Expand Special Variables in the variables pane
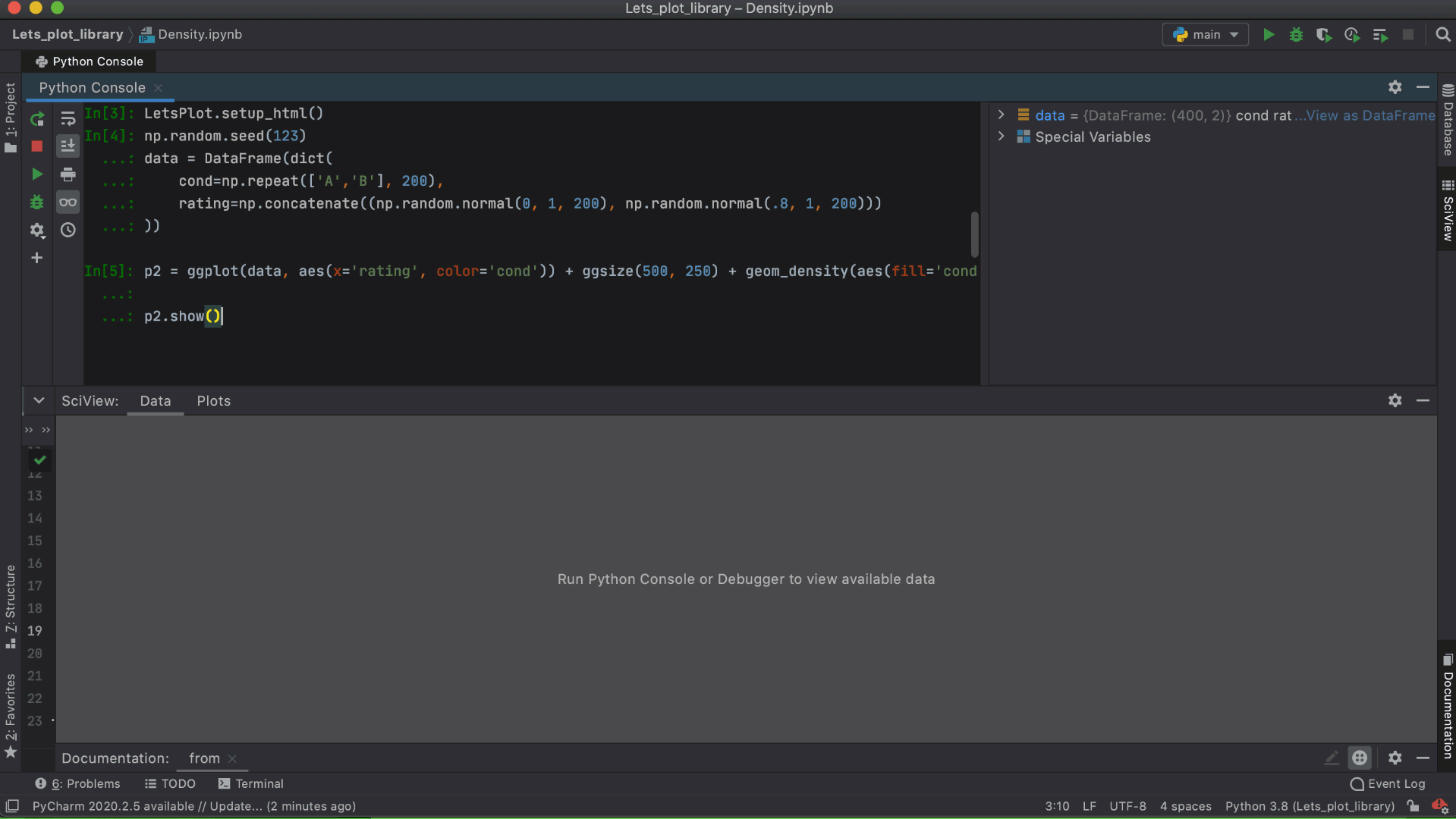Screen dimensions: 1456x819 pyautogui.click(x=1002, y=136)
